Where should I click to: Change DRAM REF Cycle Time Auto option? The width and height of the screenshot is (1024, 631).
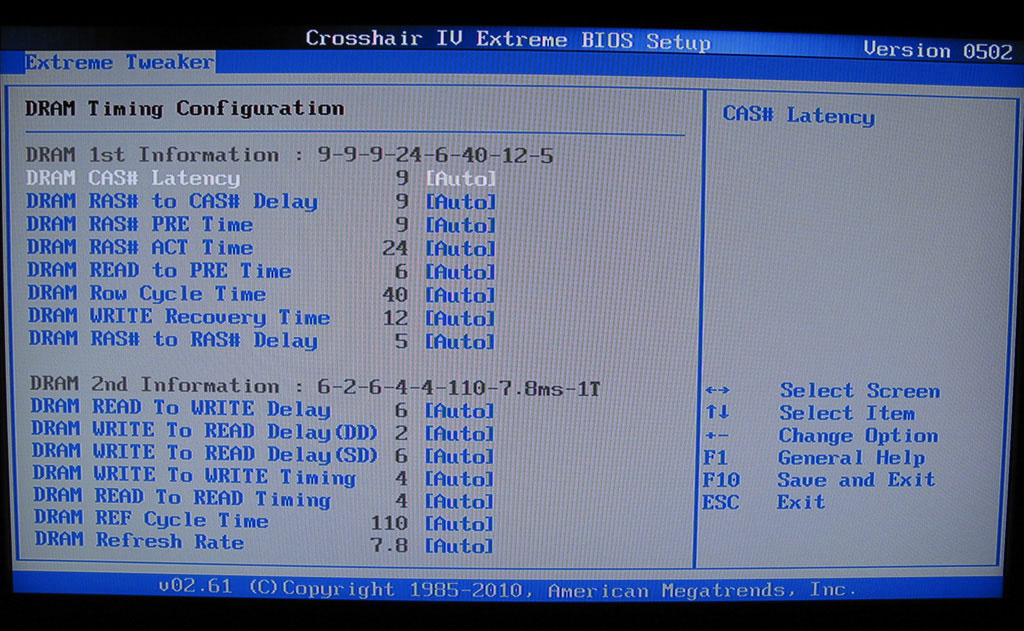(x=459, y=524)
